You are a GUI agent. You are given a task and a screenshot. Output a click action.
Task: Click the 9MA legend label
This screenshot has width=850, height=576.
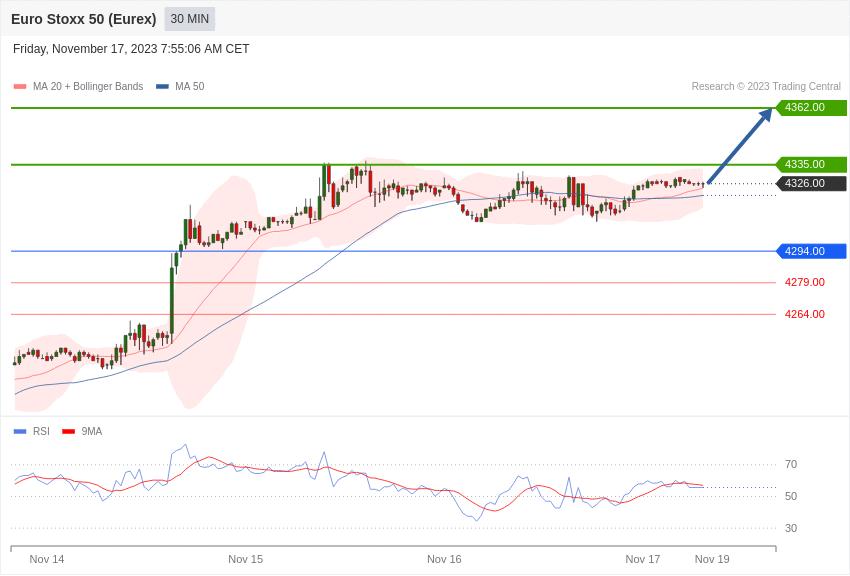click(92, 431)
